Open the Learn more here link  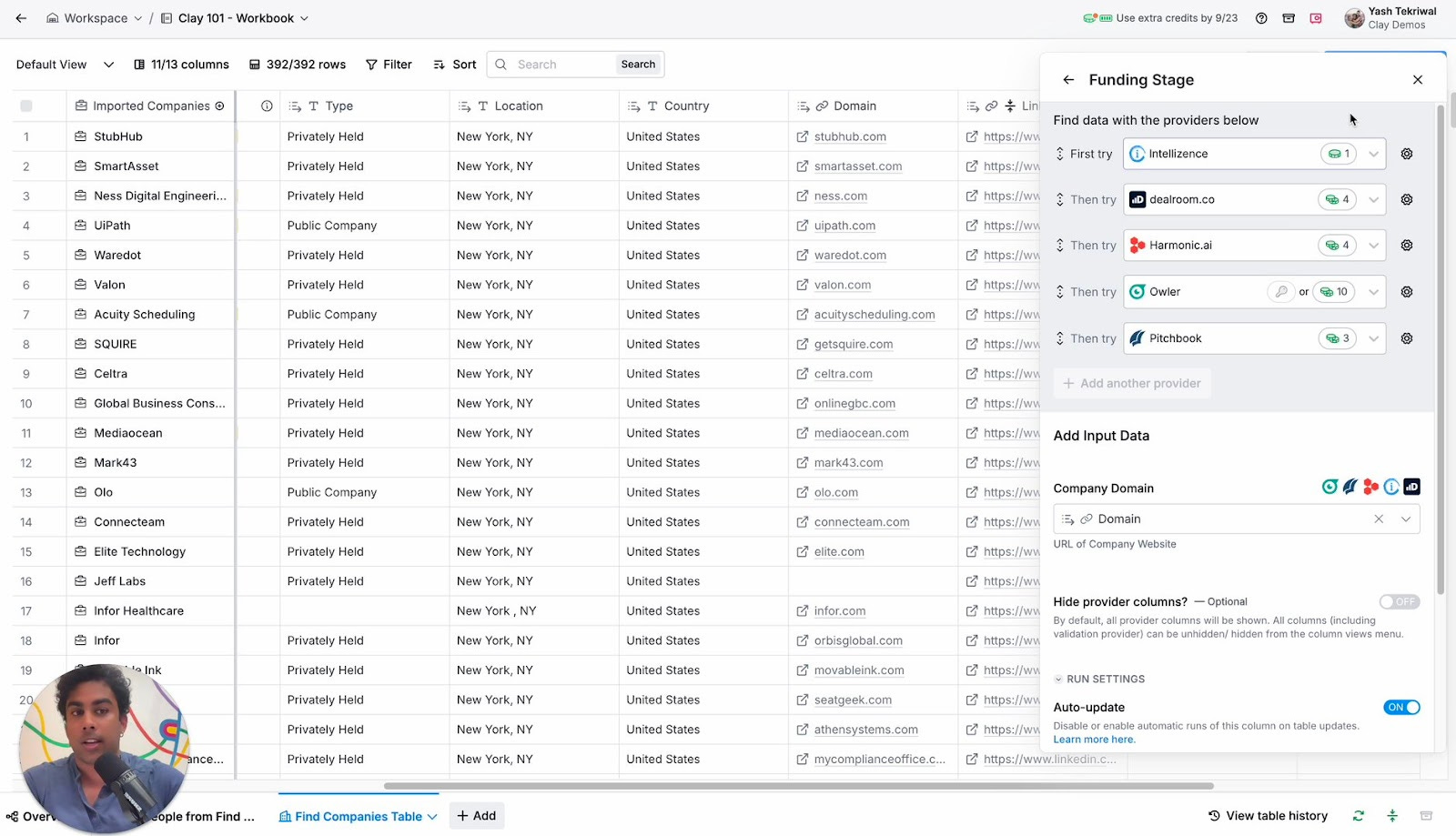click(x=1094, y=740)
